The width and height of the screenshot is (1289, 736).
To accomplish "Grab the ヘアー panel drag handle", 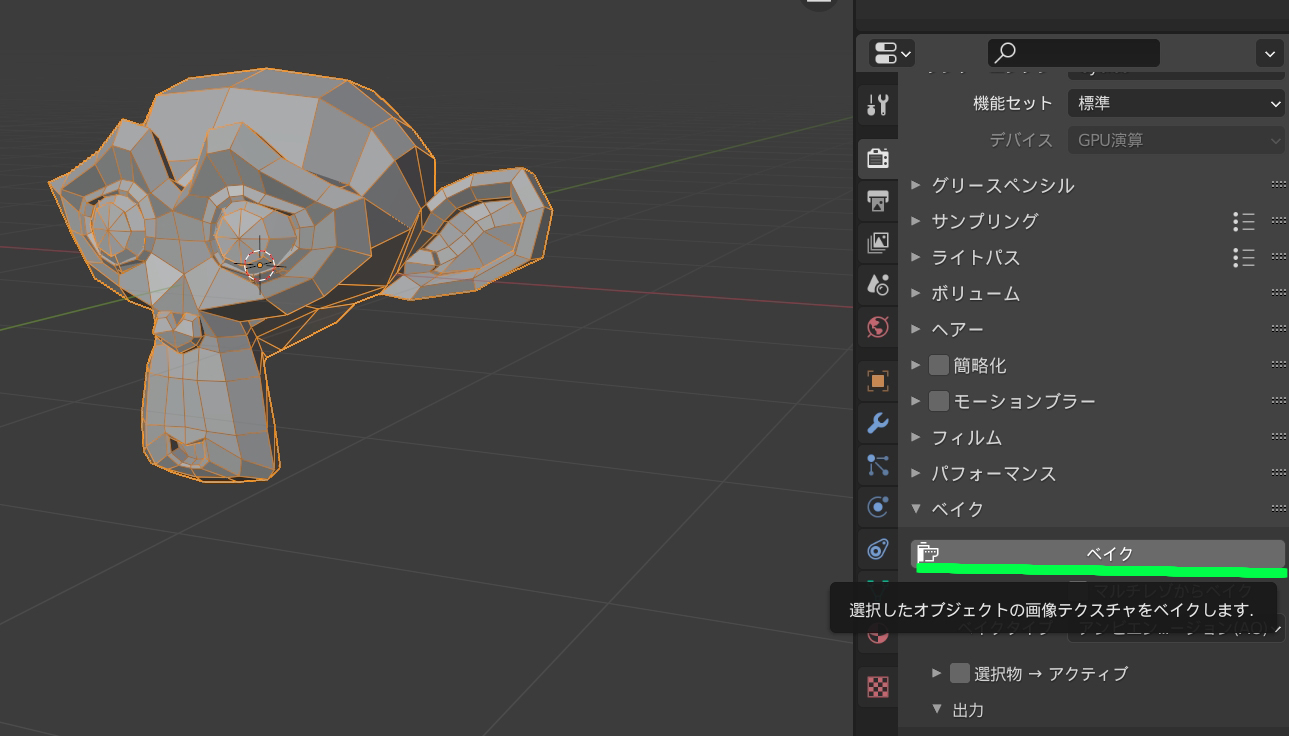I will click(1278, 329).
